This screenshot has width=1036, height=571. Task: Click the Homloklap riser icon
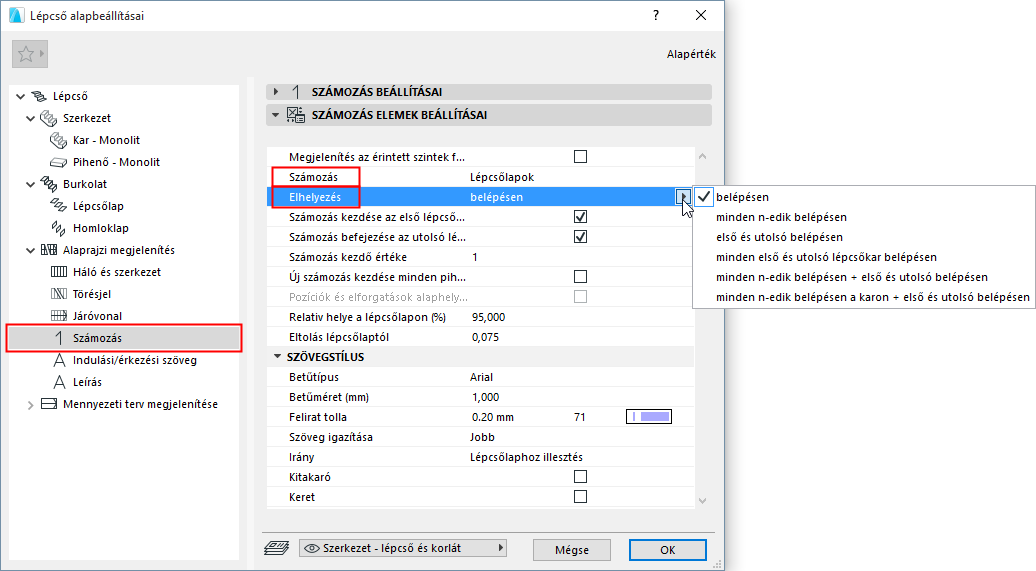click(x=59, y=228)
